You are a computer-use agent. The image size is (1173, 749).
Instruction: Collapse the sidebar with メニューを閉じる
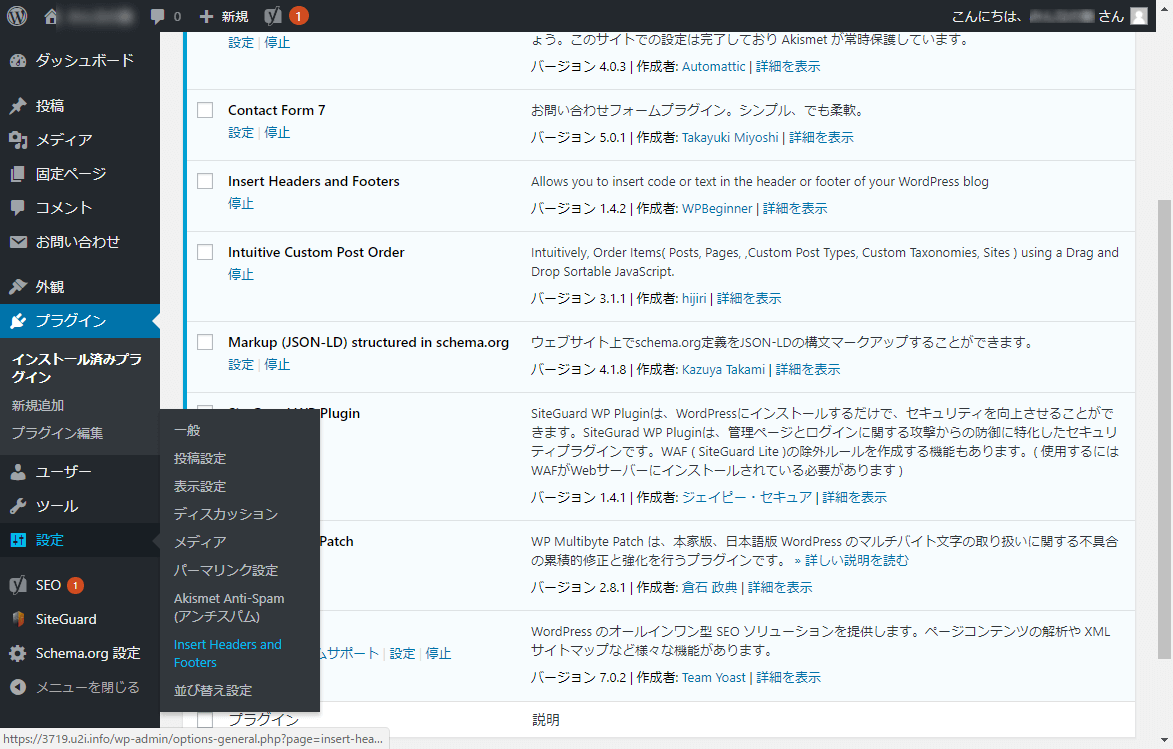(x=75, y=687)
